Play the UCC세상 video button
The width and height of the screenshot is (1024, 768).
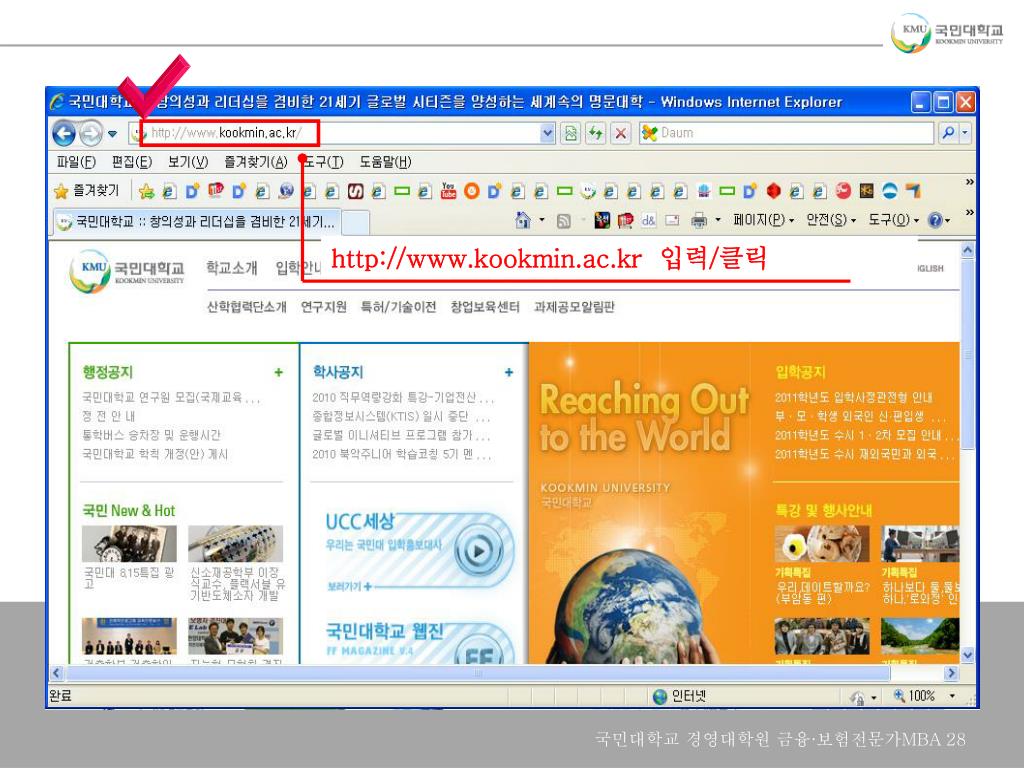pyautogui.click(x=479, y=551)
